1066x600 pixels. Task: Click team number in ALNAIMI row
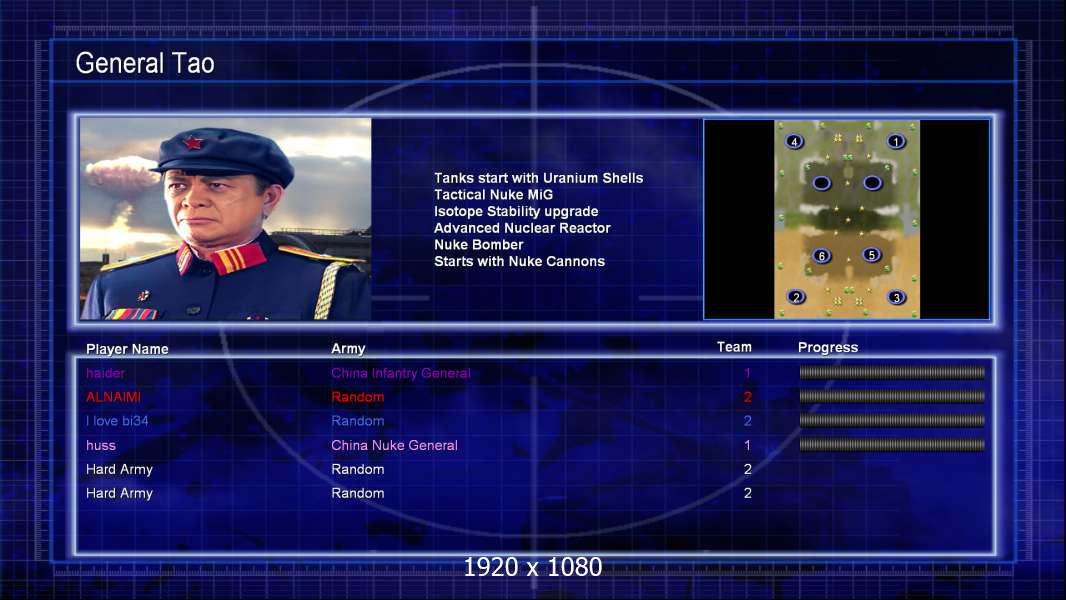[x=747, y=397]
